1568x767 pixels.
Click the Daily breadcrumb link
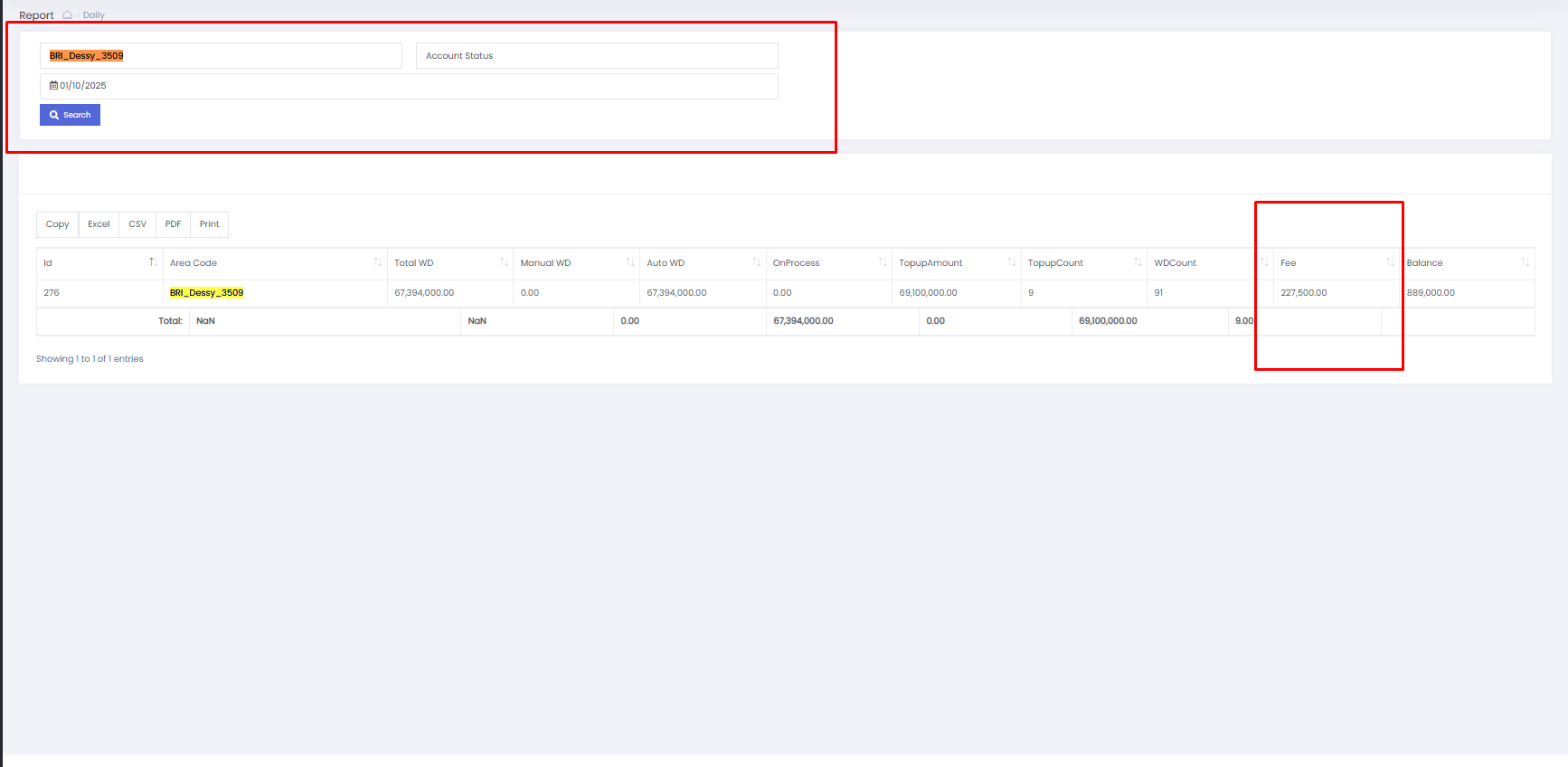(x=94, y=15)
